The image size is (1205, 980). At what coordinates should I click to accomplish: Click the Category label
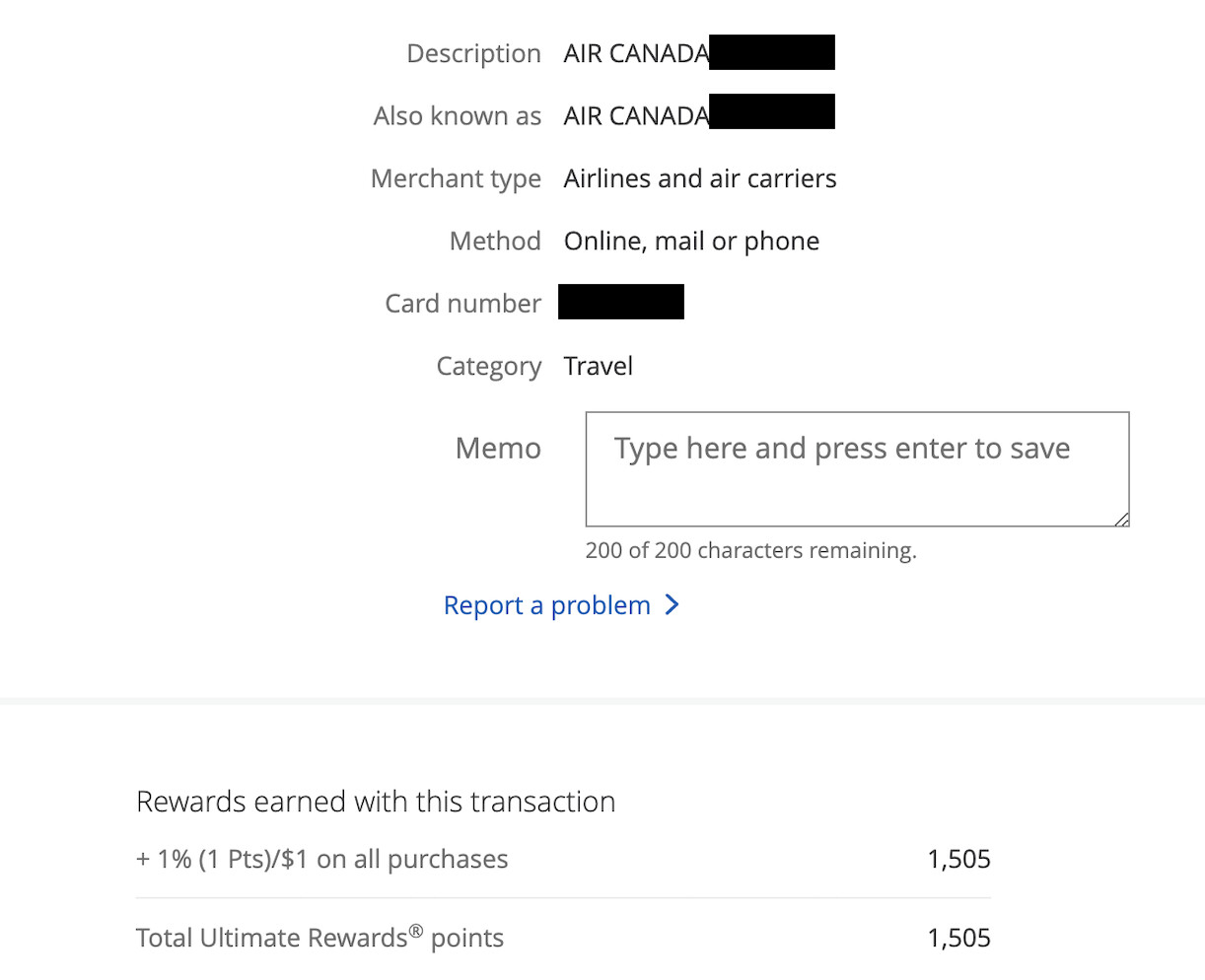(x=488, y=366)
